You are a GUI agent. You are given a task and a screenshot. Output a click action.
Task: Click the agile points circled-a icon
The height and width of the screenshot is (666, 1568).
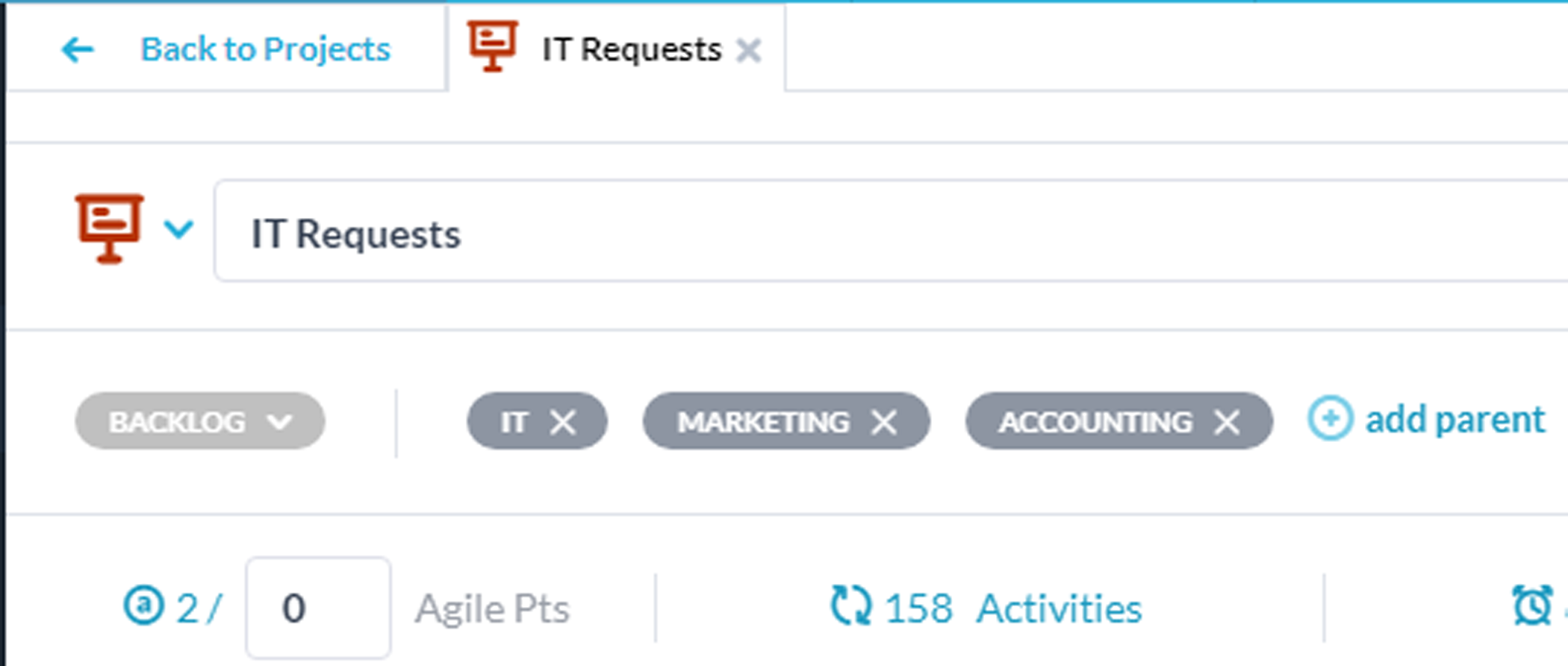point(143,606)
